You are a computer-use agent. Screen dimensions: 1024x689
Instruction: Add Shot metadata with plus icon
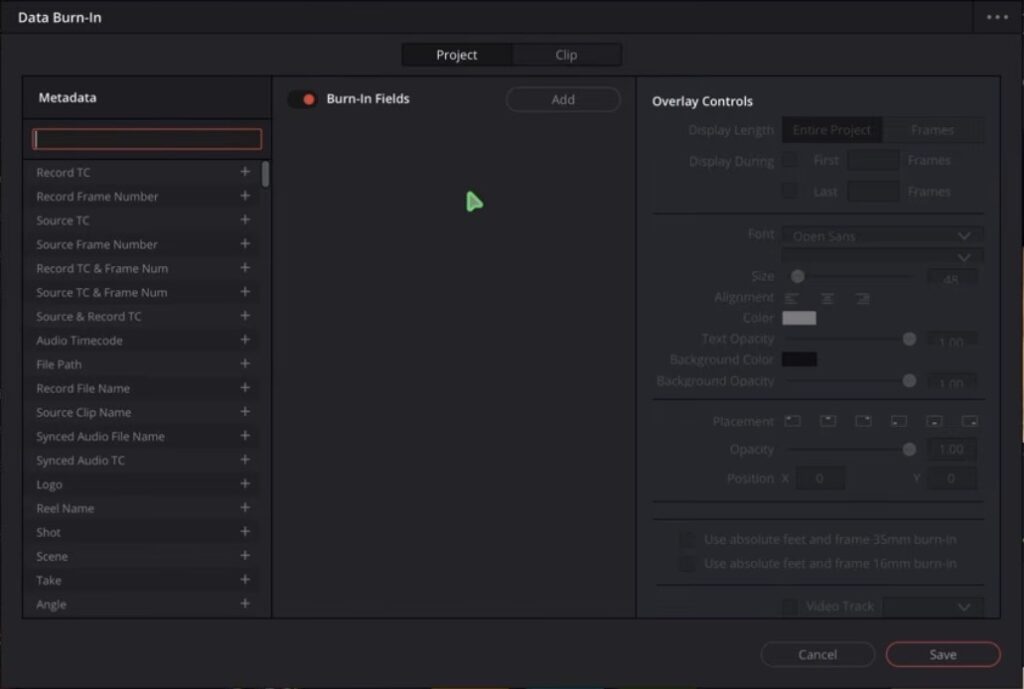(x=245, y=532)
